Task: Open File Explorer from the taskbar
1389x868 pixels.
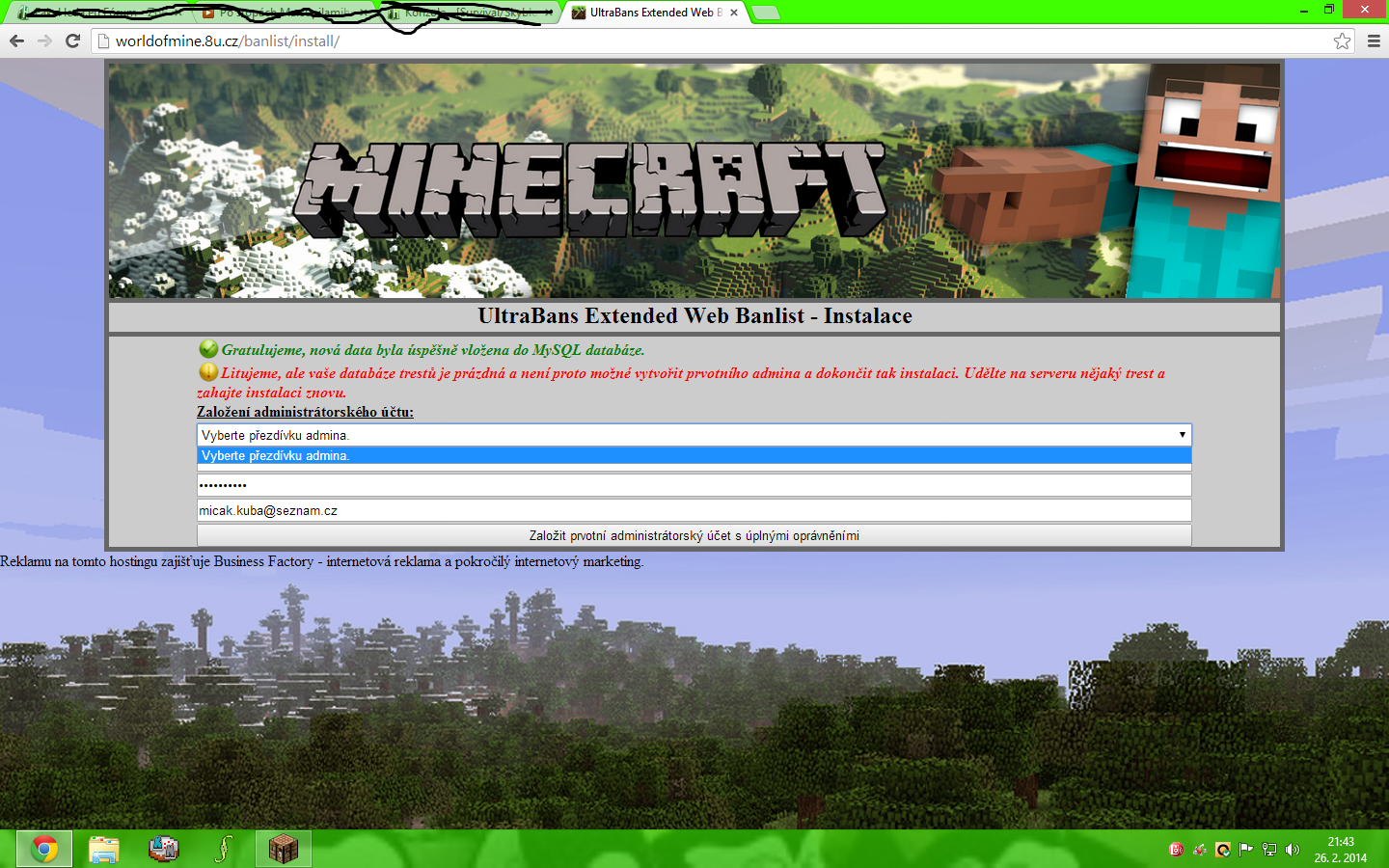Action: pos(103,849)
